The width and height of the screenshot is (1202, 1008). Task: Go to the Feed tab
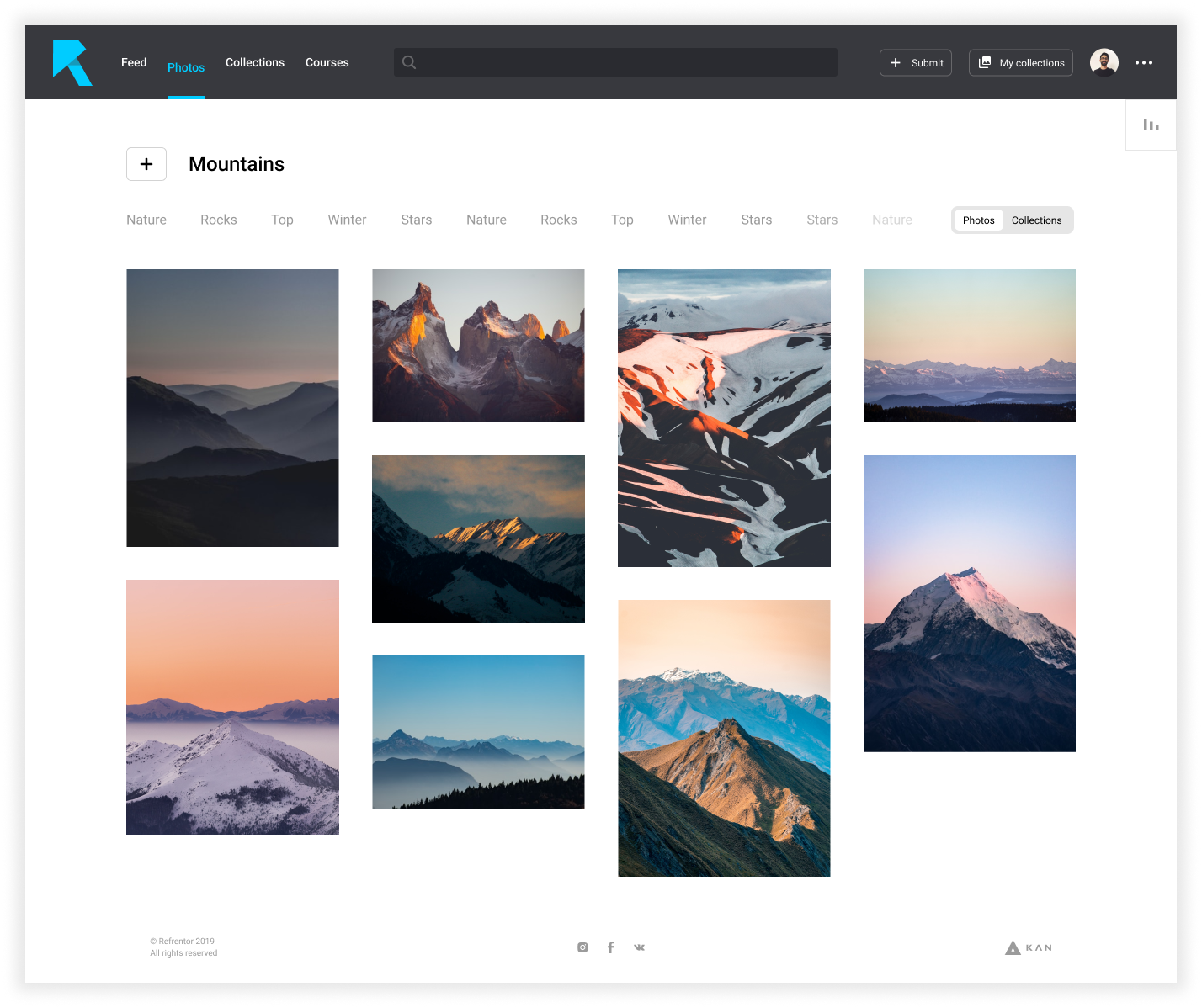[x=134, y=62]
